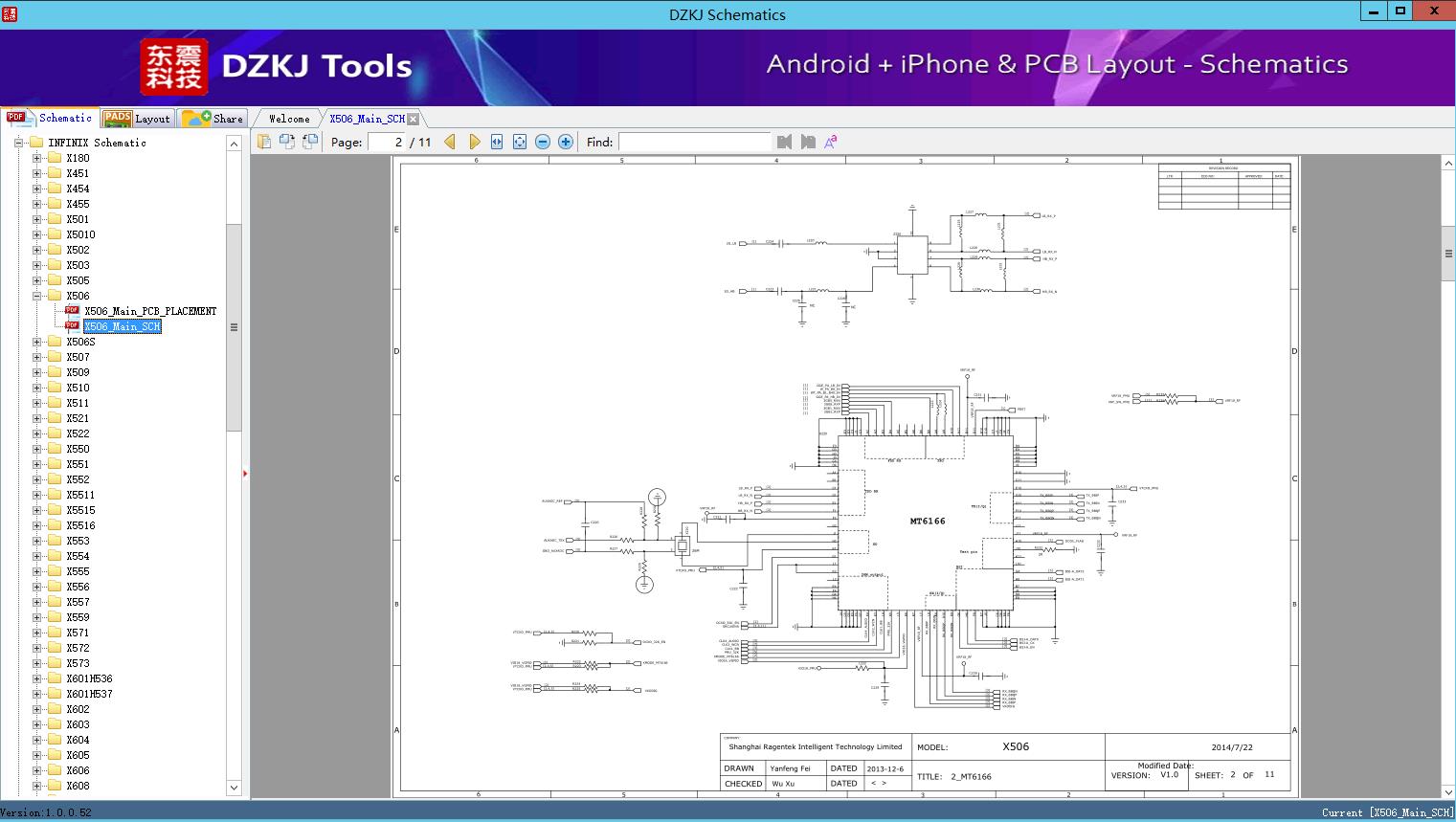Go to the next schematic page
The height and width of the screenshot is (822, 1456).
coord(474,142)
